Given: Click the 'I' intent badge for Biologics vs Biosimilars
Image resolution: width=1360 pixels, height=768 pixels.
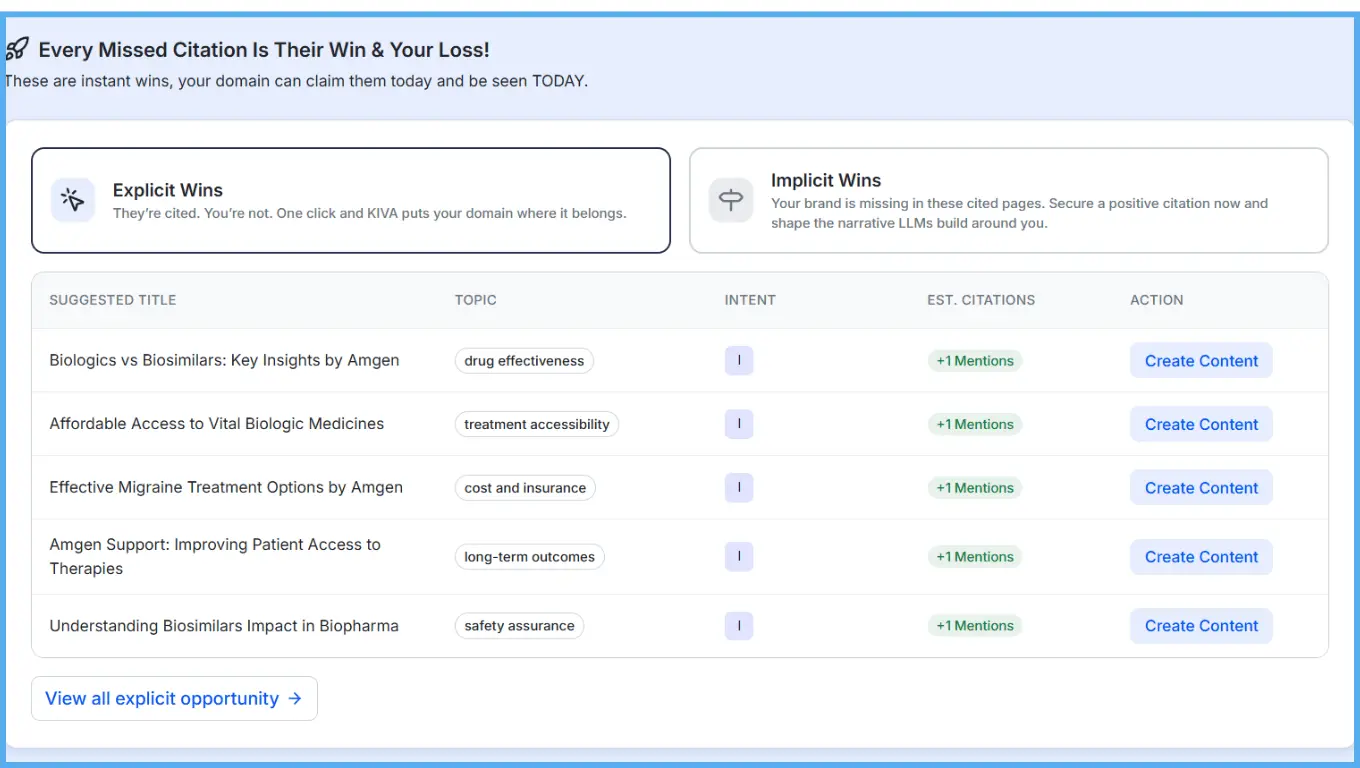Looking at the screenshot, I should point(739,360).
